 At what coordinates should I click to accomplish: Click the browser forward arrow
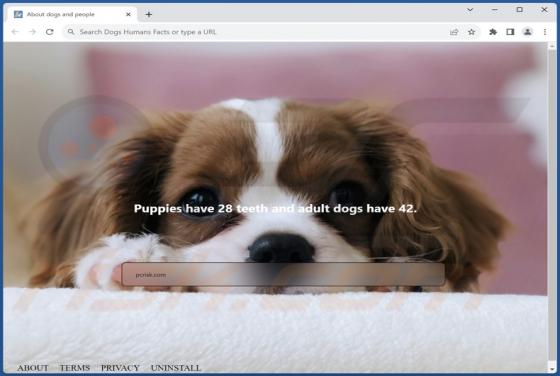pos(32,32)
